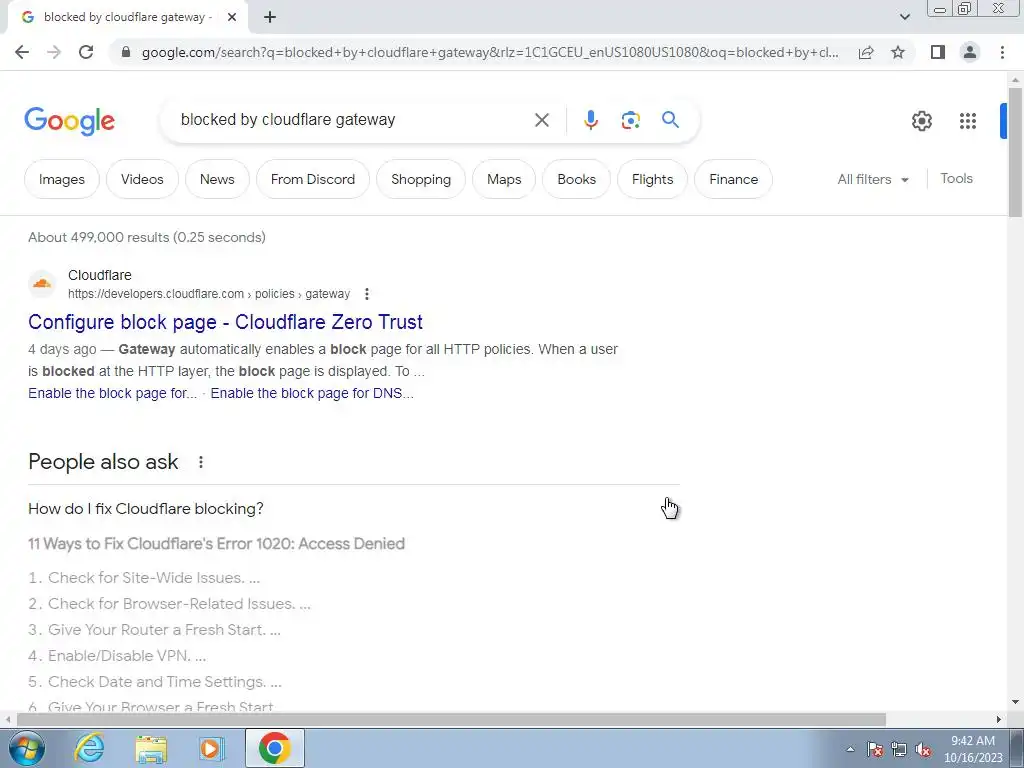Open the taskbar clock and date
The image size is (1024, 768).
click(x=973, y=749)
